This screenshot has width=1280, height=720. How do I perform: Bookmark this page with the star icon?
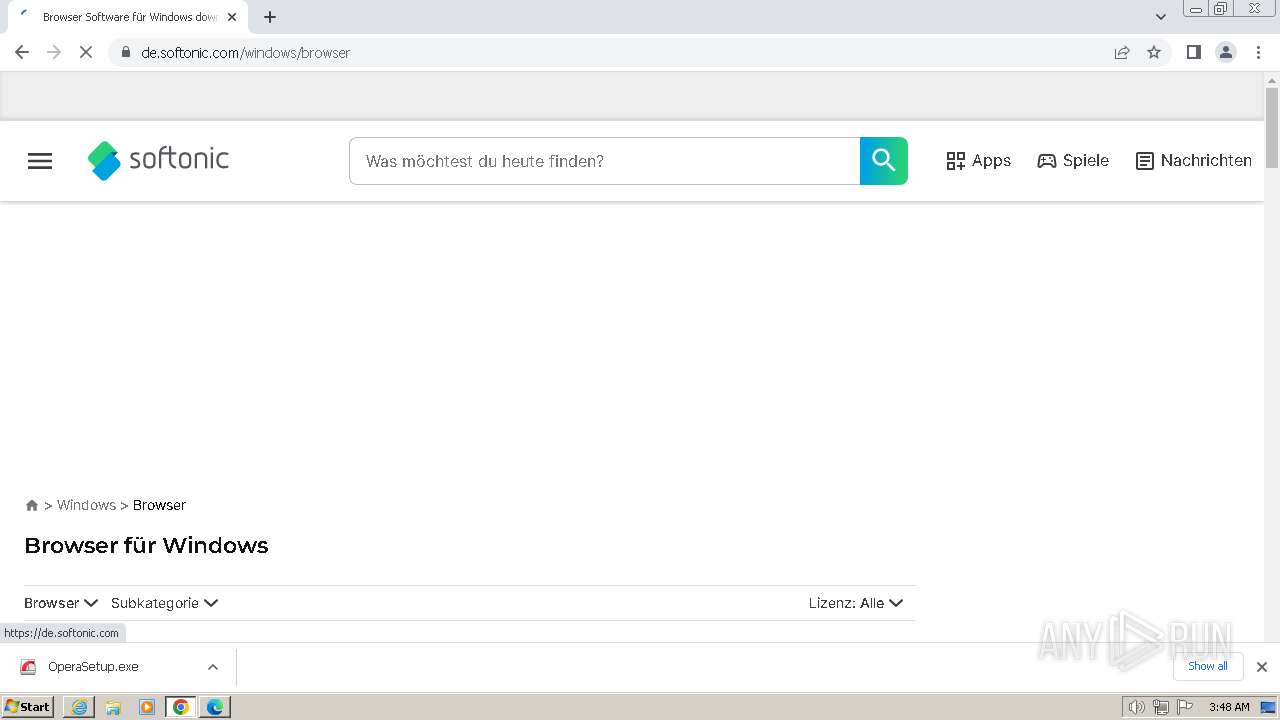point(1154,52)
